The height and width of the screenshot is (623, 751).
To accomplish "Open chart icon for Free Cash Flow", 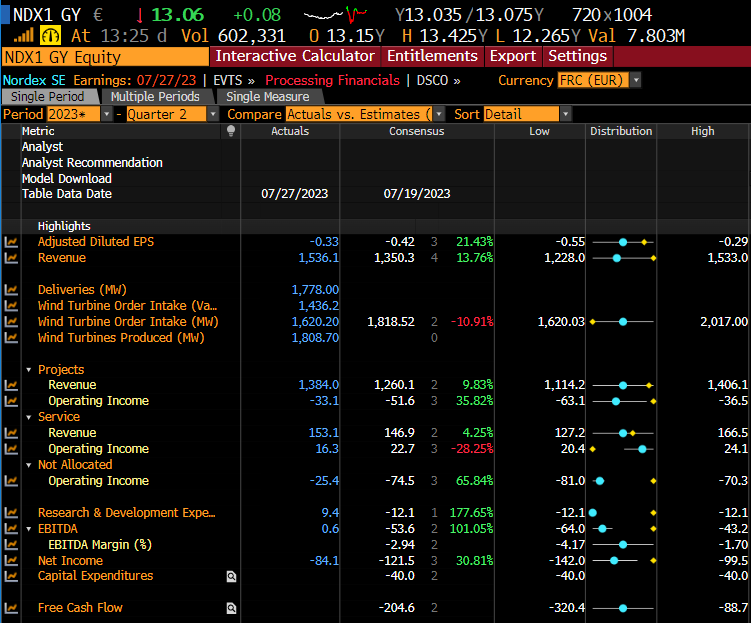I will pos(11,608).
